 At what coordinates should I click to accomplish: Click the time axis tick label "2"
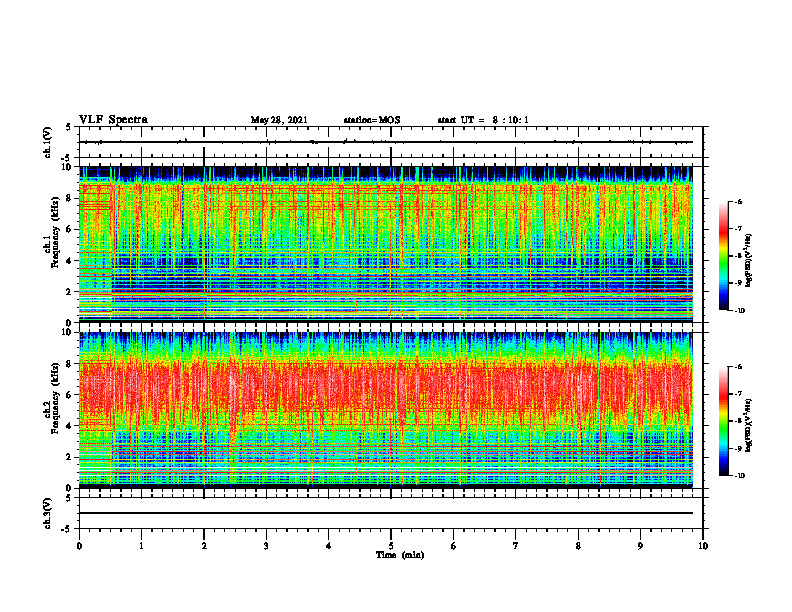204,546
